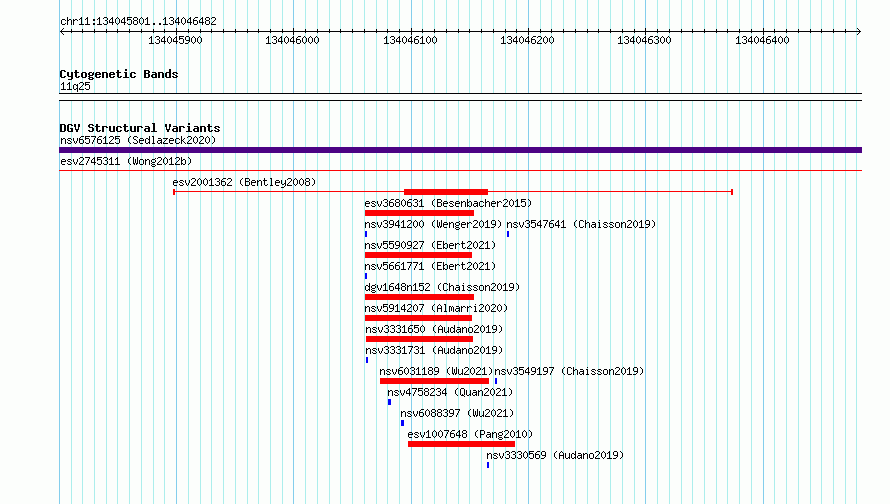This screenshot has height=504, width=890.
Task: Open nsv5914207 (Almarri2020) label
Action: 436,308
